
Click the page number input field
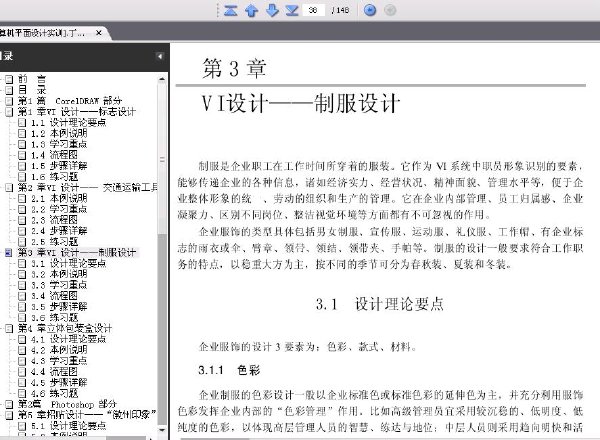(x=313, y=10)
